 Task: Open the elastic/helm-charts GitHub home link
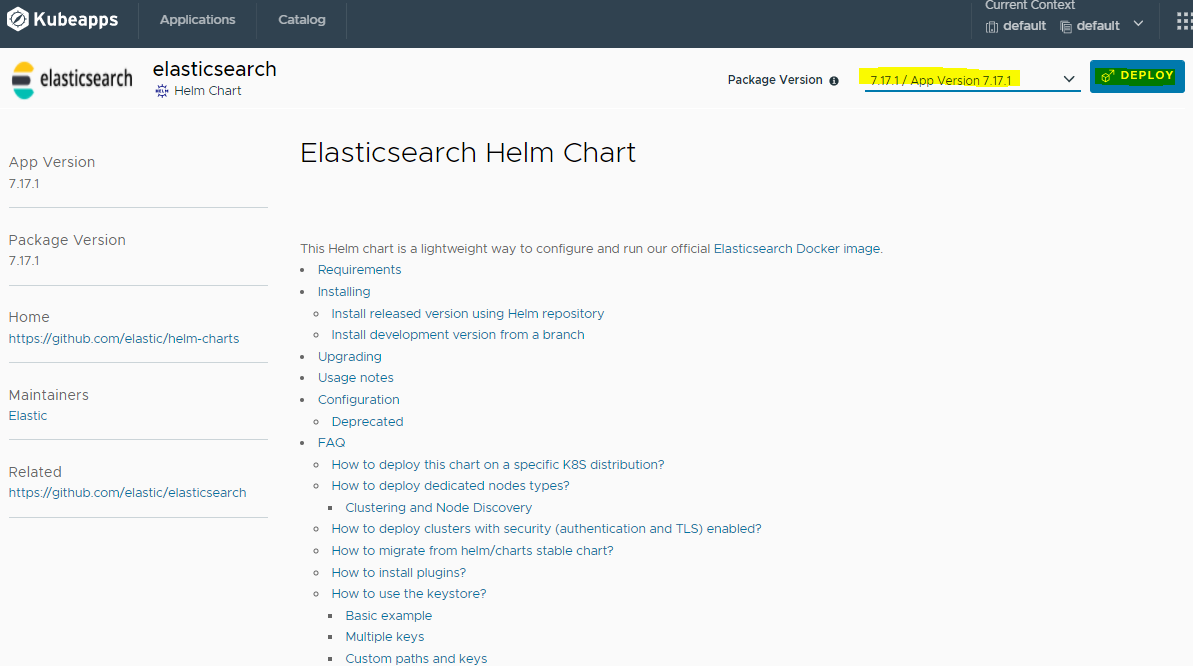[x=124, y=338]
